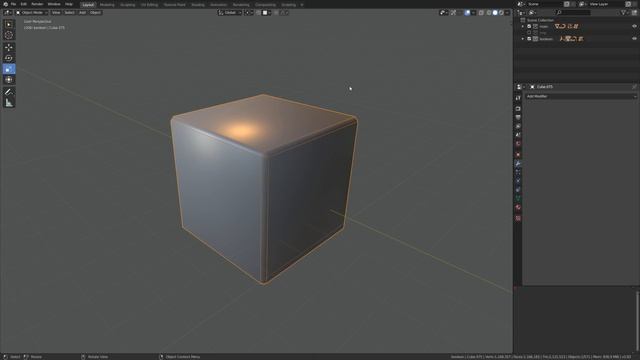Hide the third collection via eye icon
The image size is (640, 360).
click(634, 39)
